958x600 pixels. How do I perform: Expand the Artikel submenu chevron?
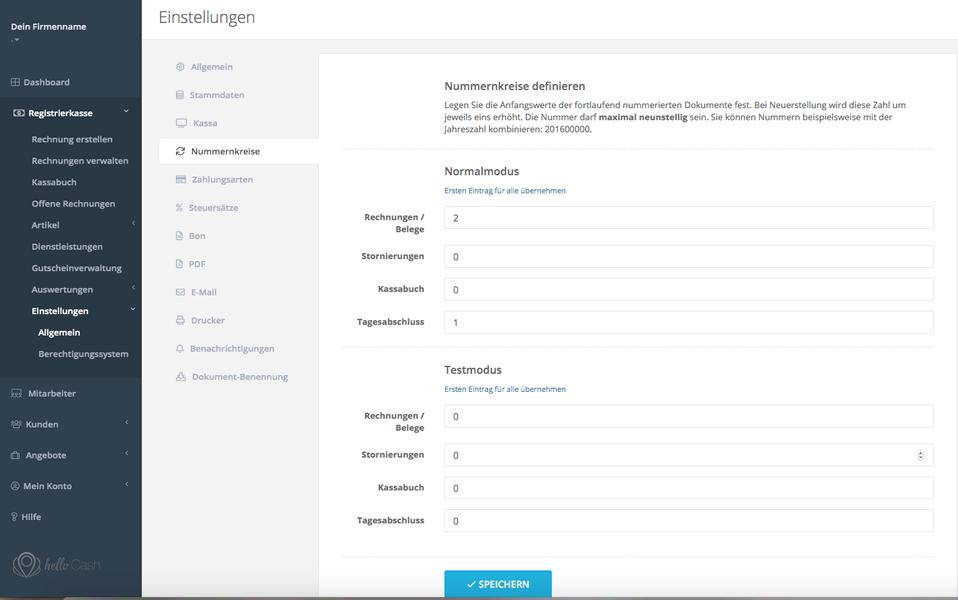point(133,224)
